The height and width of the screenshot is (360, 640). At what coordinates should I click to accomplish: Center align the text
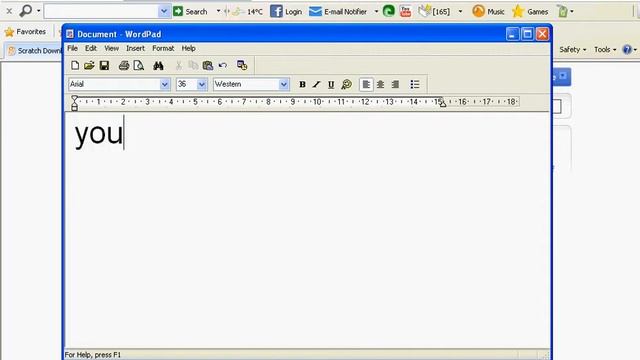380,84
